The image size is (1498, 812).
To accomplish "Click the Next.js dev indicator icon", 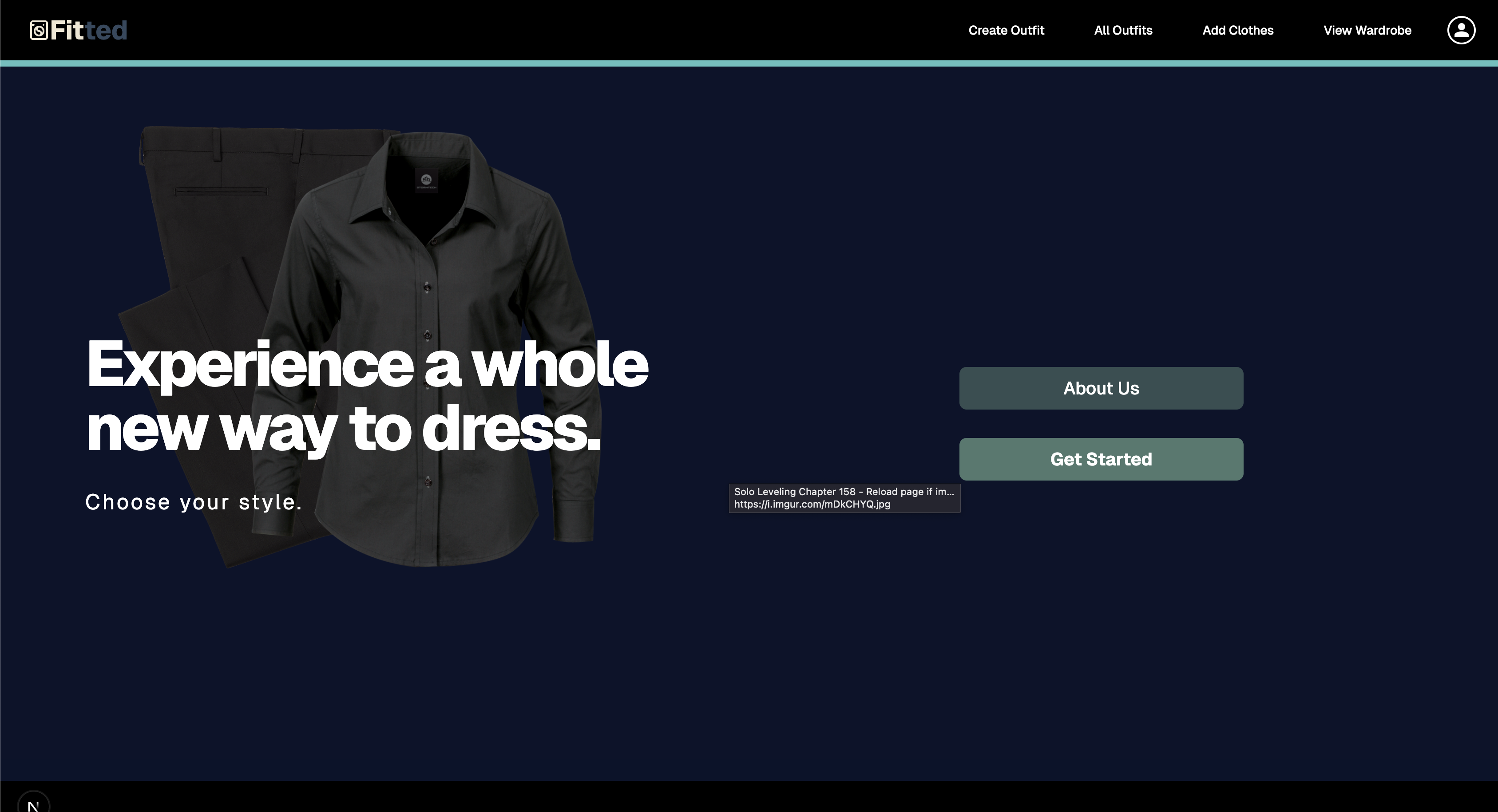I will [x=34, y=804].
